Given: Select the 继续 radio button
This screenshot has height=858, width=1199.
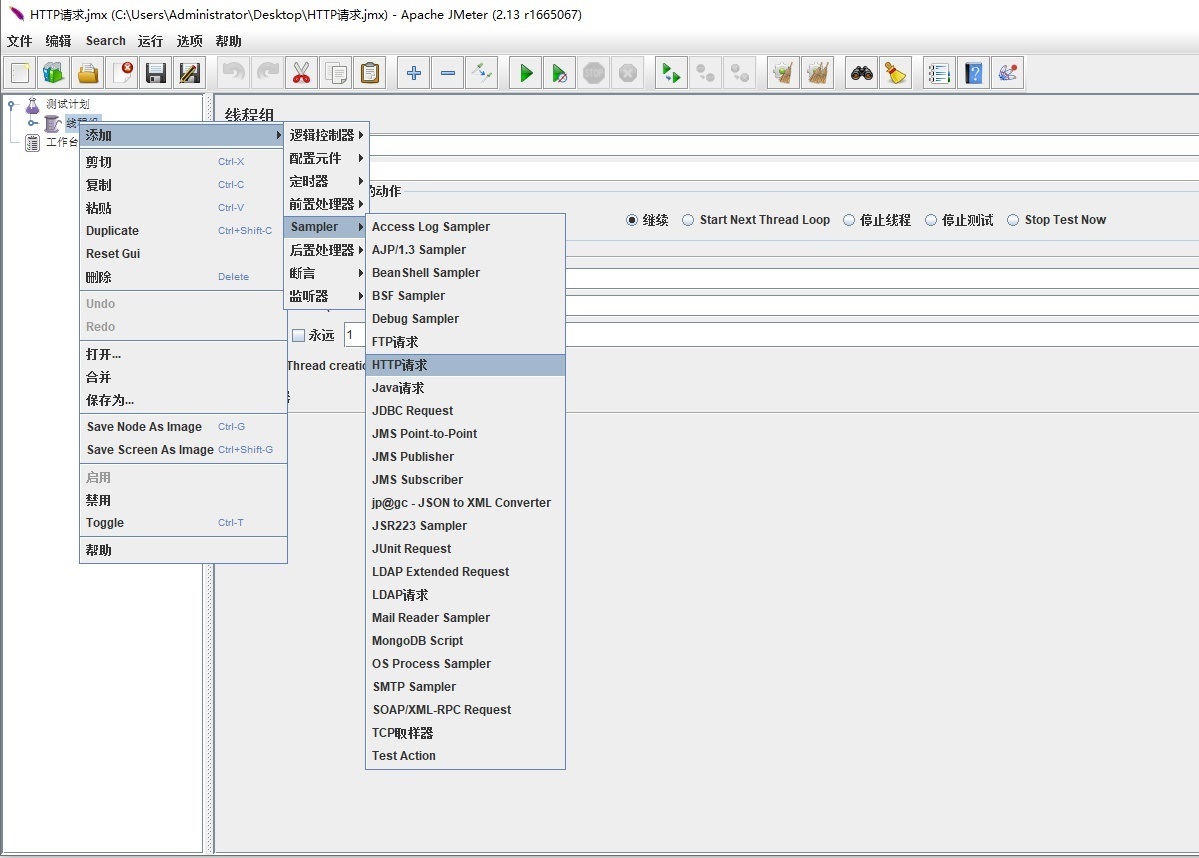Looking at the screenshot, I should 632,220.
